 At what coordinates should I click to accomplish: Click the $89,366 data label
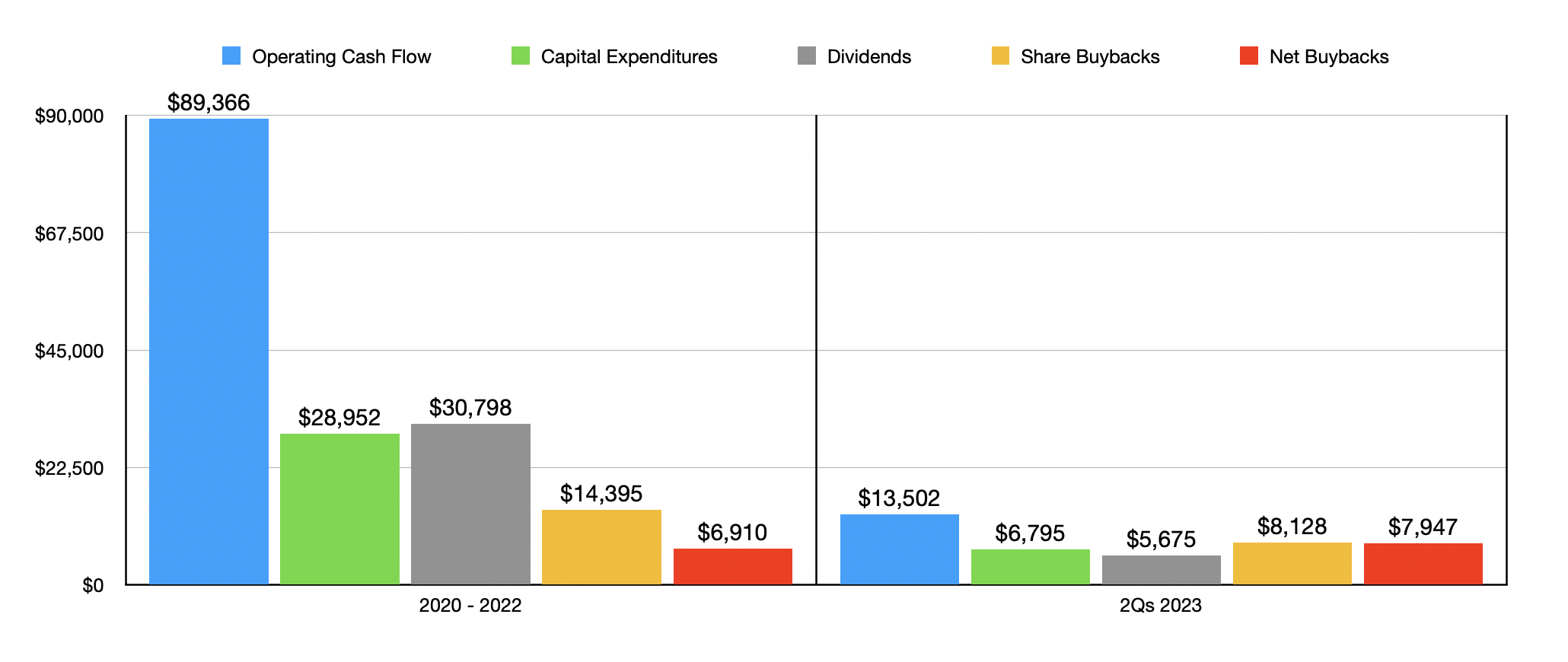click(209, 103)
